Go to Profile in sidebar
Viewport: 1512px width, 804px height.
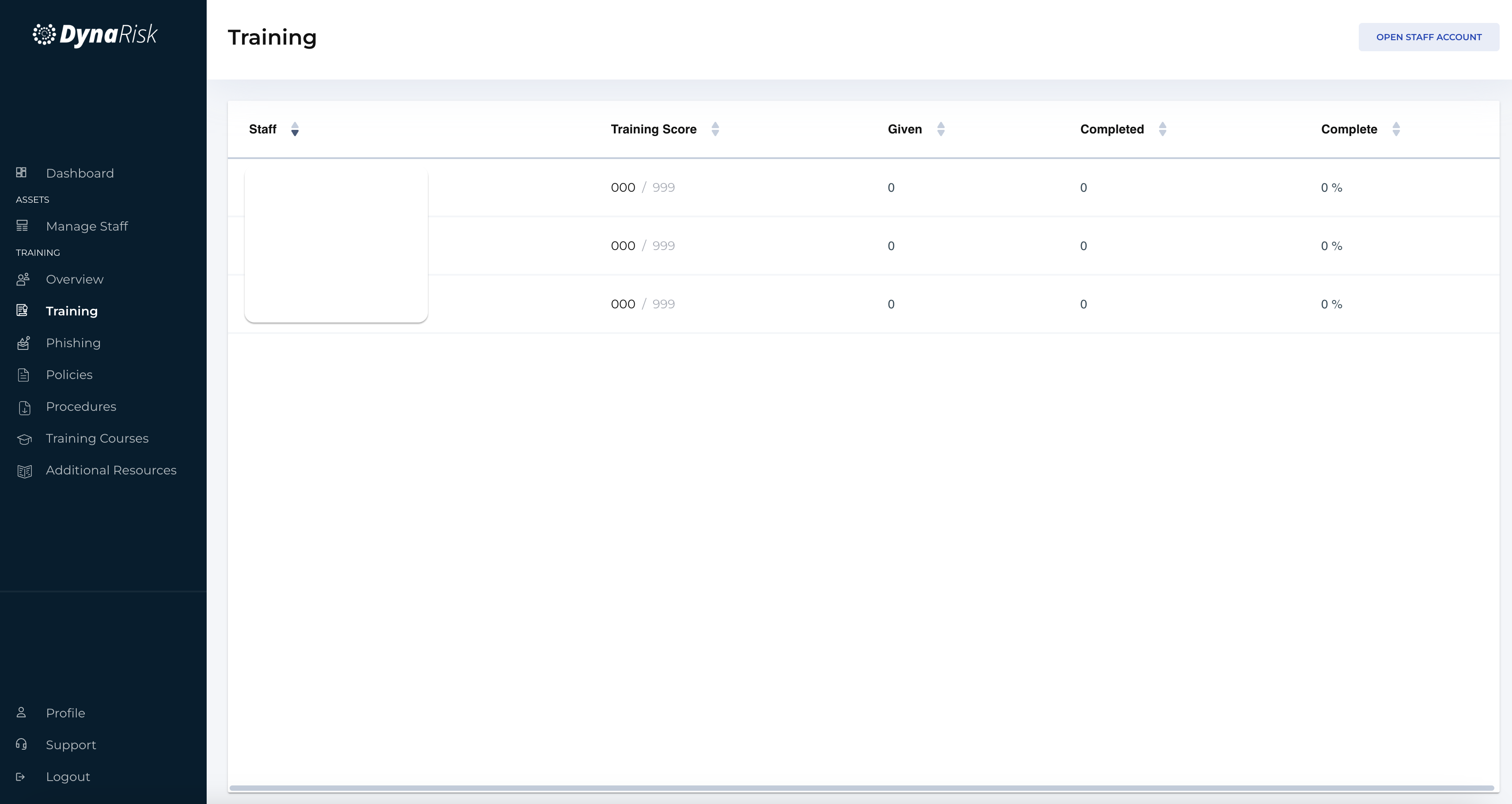(x=66, y=713)
